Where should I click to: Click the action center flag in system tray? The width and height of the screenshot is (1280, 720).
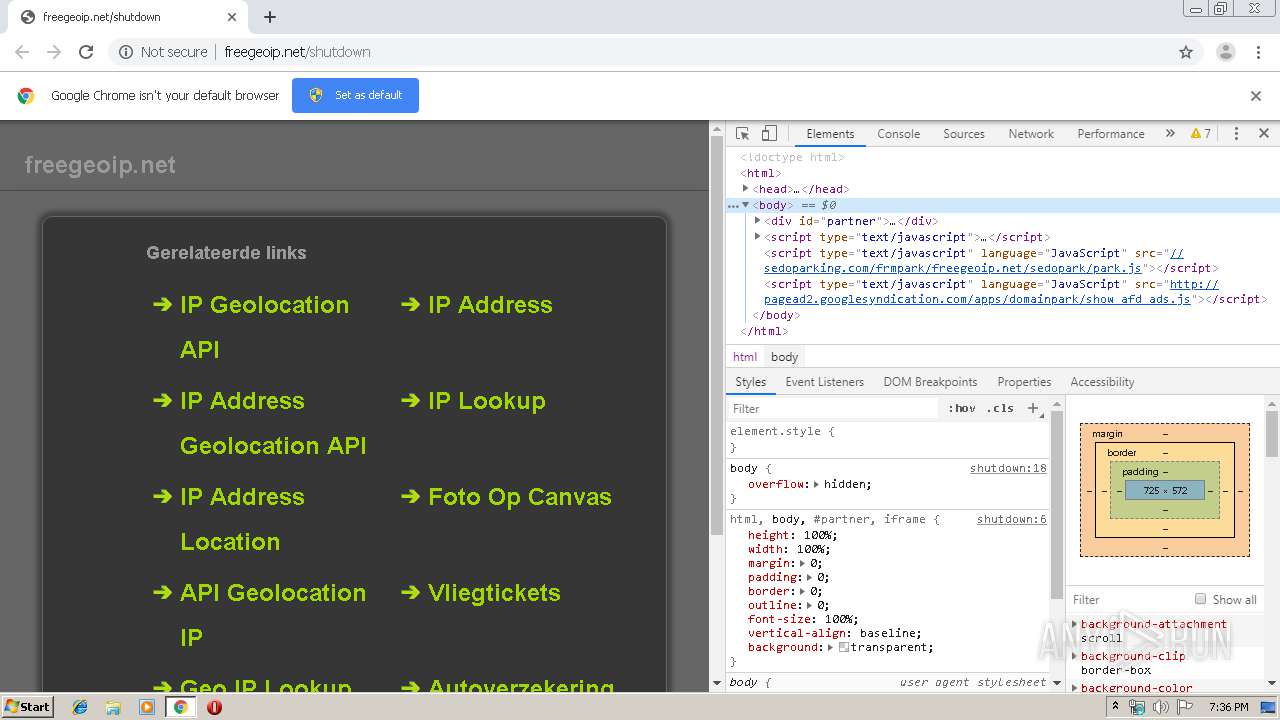pyautogui.click(x=1184, y=707)
